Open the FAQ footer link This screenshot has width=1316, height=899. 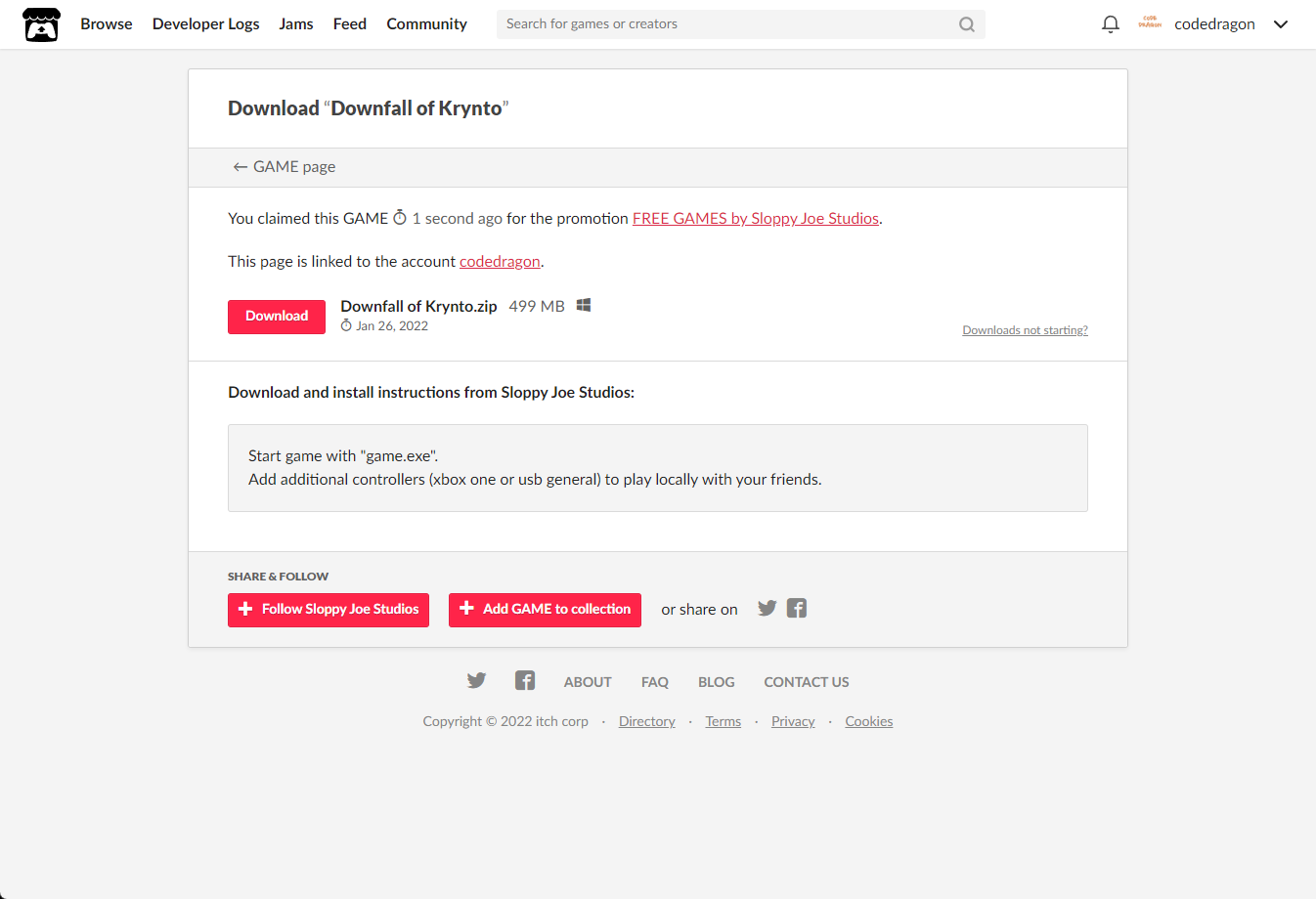click(655, 682)
